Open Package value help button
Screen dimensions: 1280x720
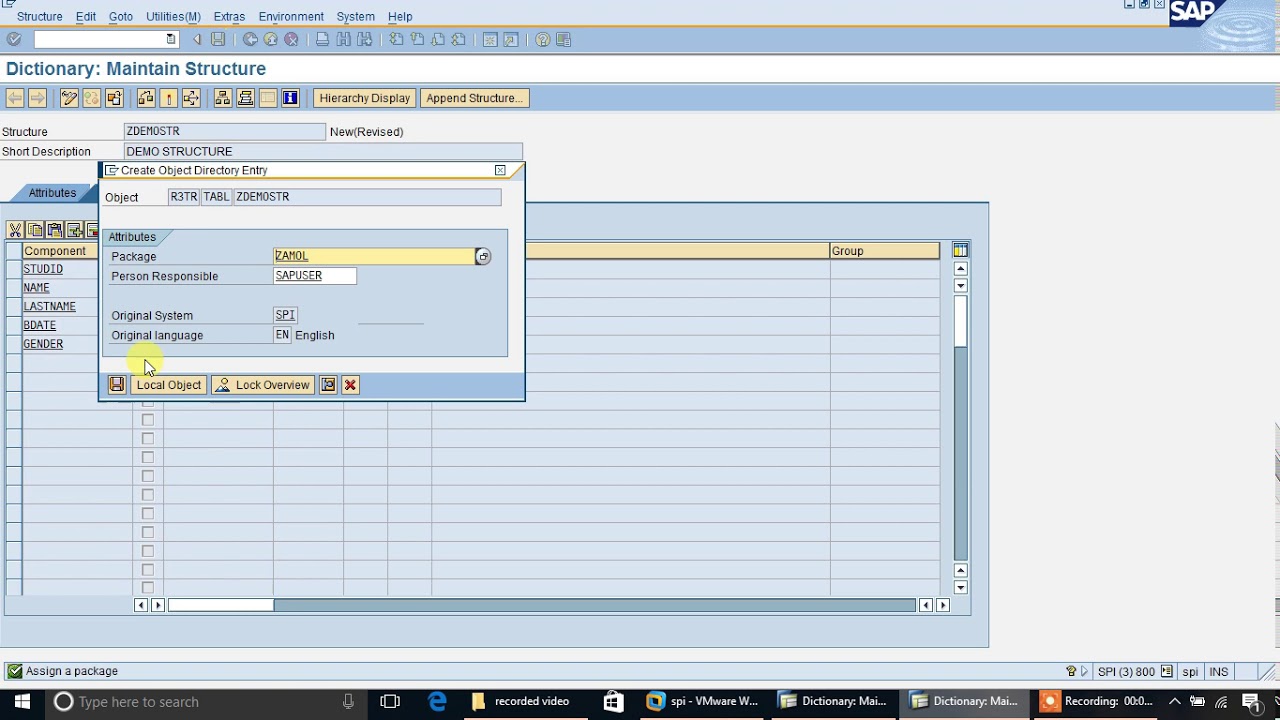tap(483, 257)
